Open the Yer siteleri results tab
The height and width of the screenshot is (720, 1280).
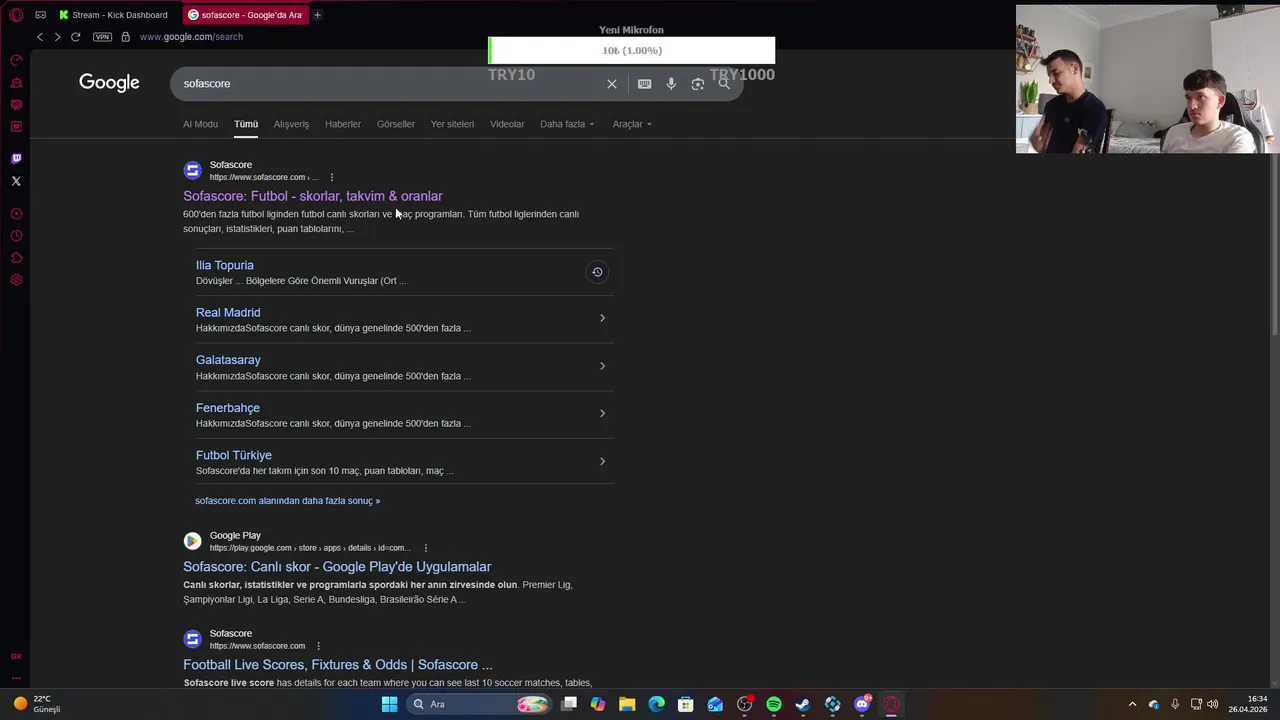tap(452, 124)
